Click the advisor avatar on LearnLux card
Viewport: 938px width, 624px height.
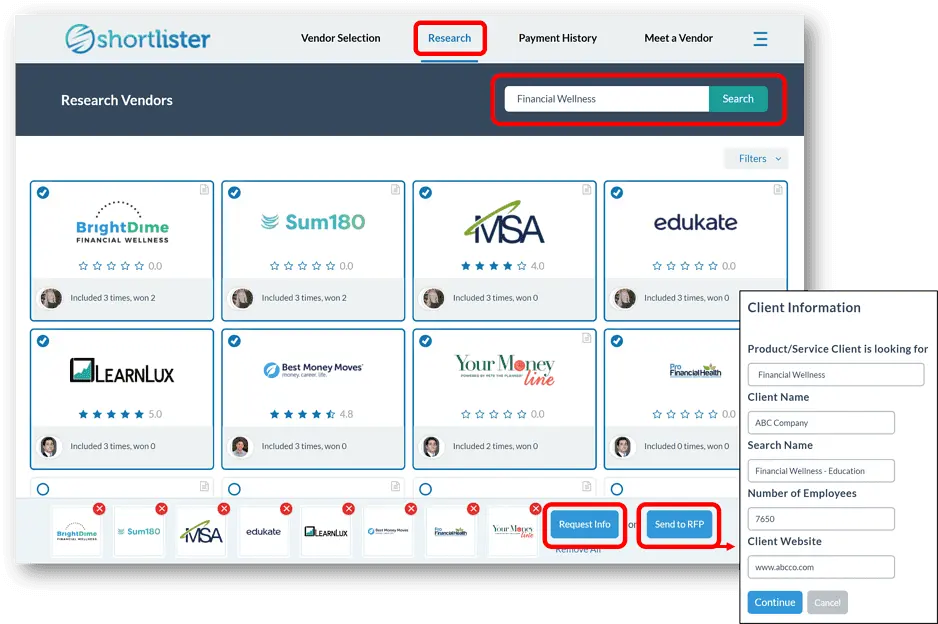(x=49, y=446)
